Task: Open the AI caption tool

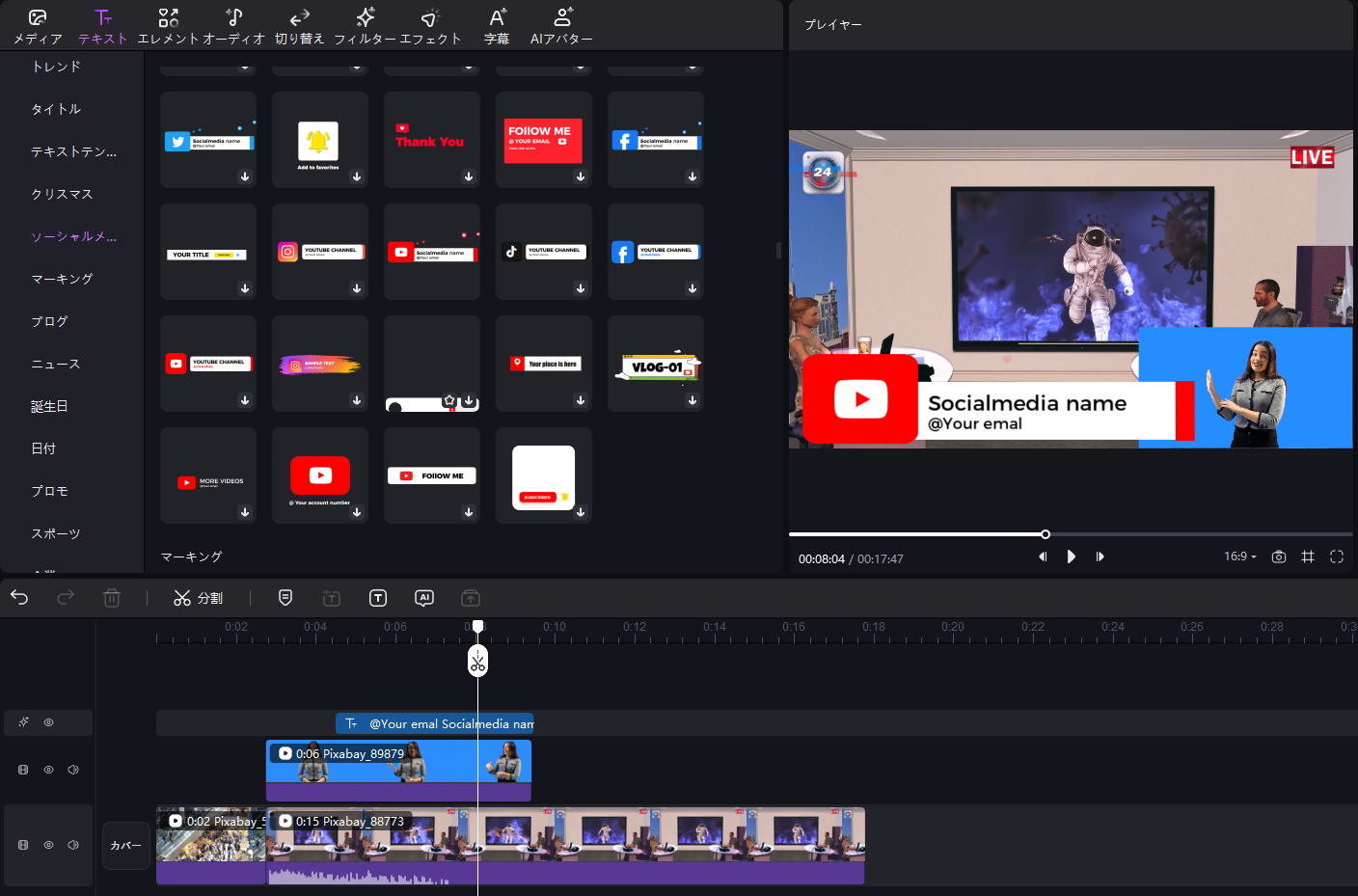Action: (424, 598)
